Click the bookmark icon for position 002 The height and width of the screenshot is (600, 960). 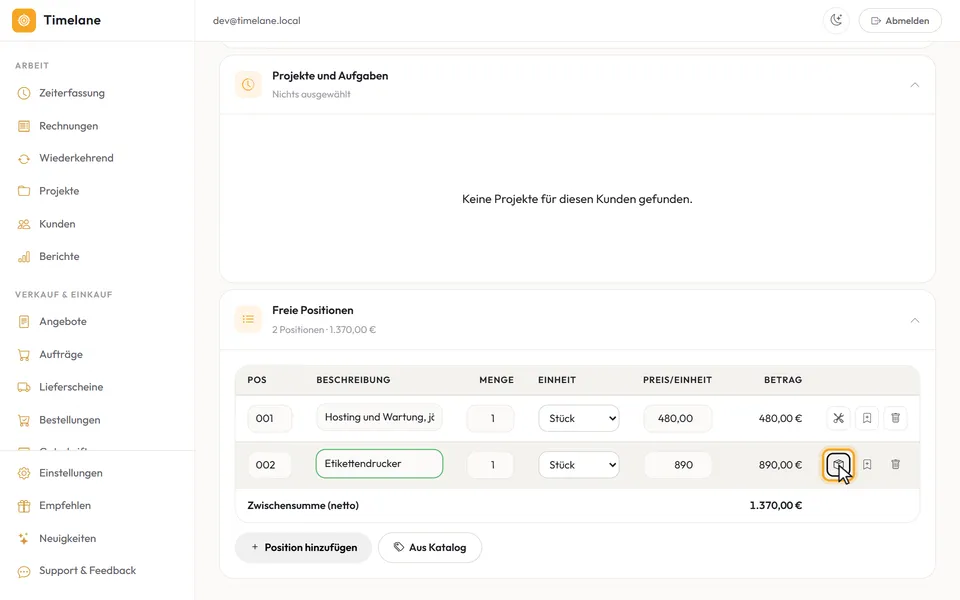pyautogui.click(x=867, y=465)
